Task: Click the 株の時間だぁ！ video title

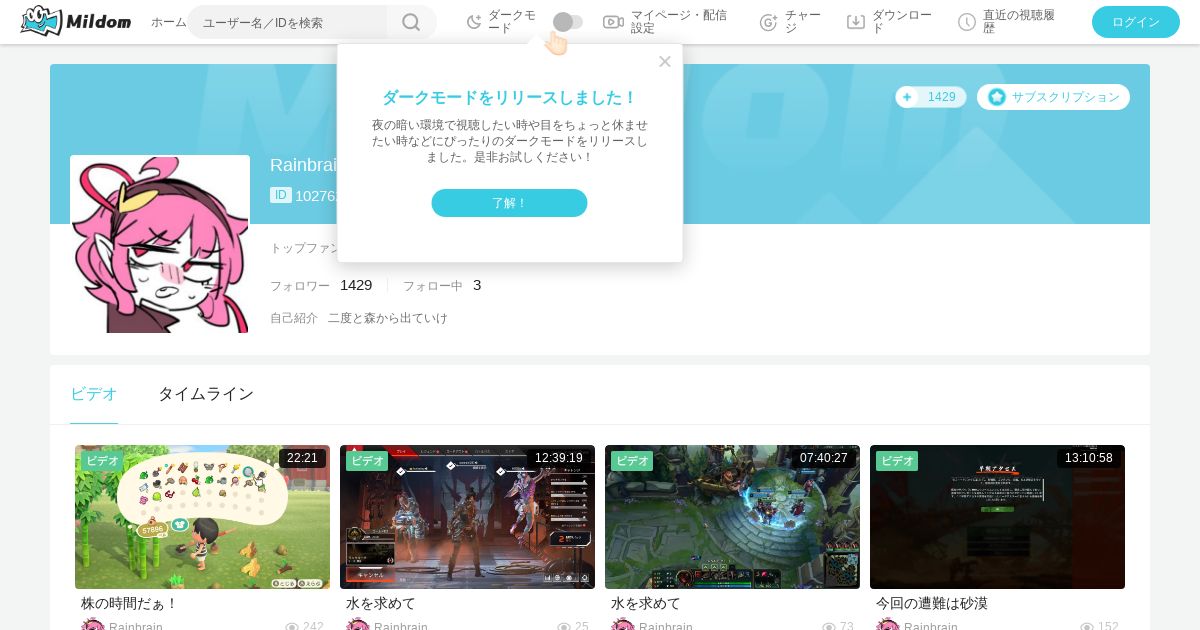Action: click(129, 603)
